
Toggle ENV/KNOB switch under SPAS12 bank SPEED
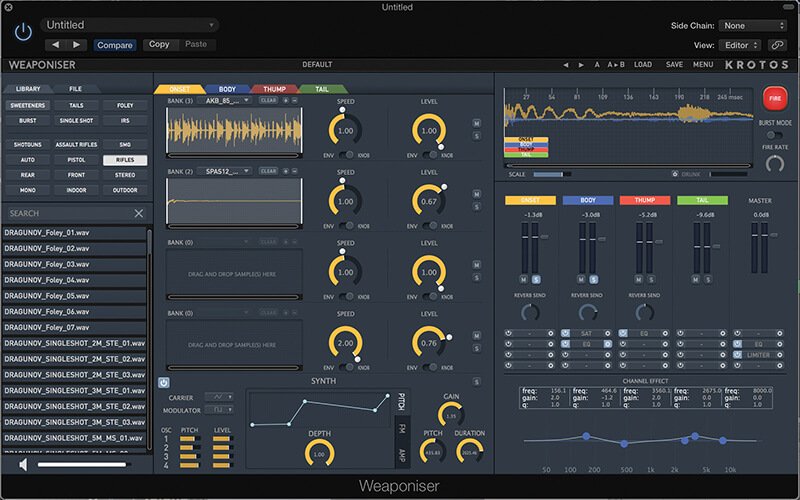pyautogui.click(x=346, y=226)
